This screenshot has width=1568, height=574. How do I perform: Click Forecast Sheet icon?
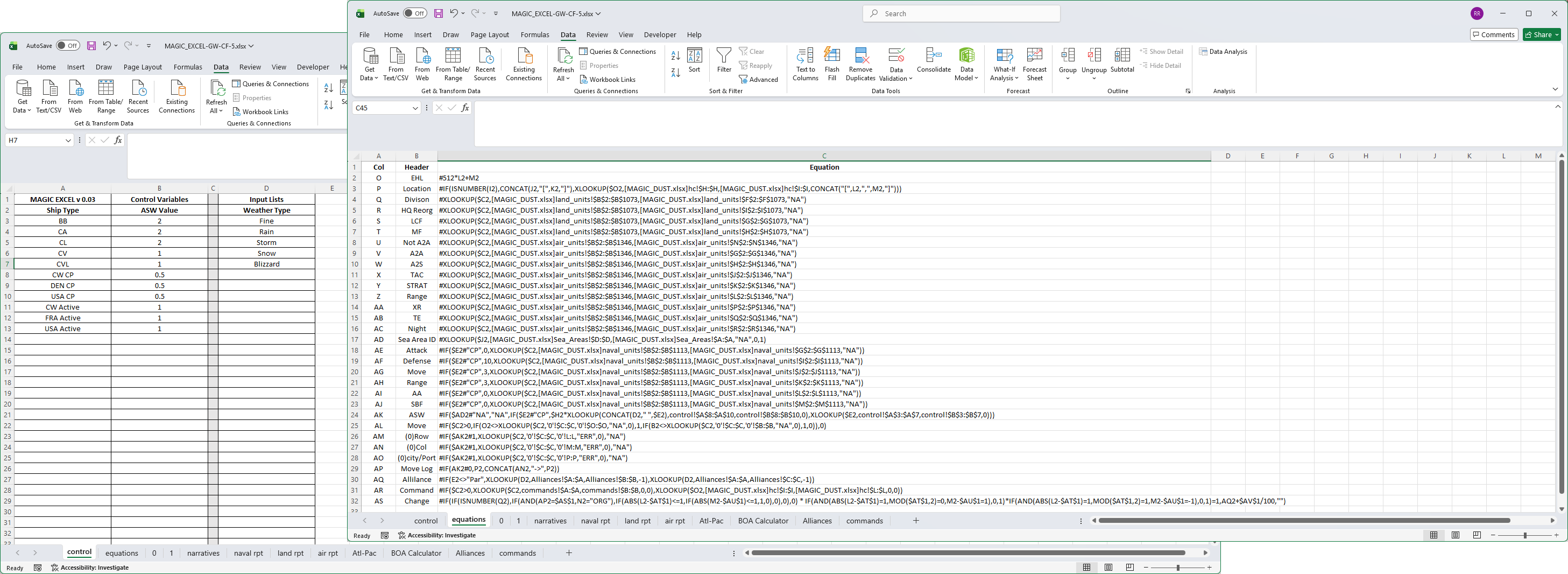point(1034,64)
